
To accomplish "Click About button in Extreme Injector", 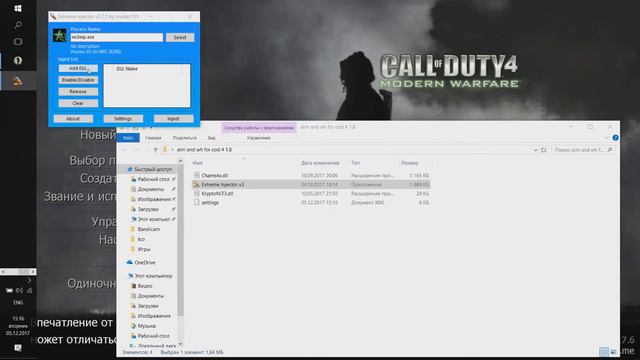I will (x=73, y=119).
